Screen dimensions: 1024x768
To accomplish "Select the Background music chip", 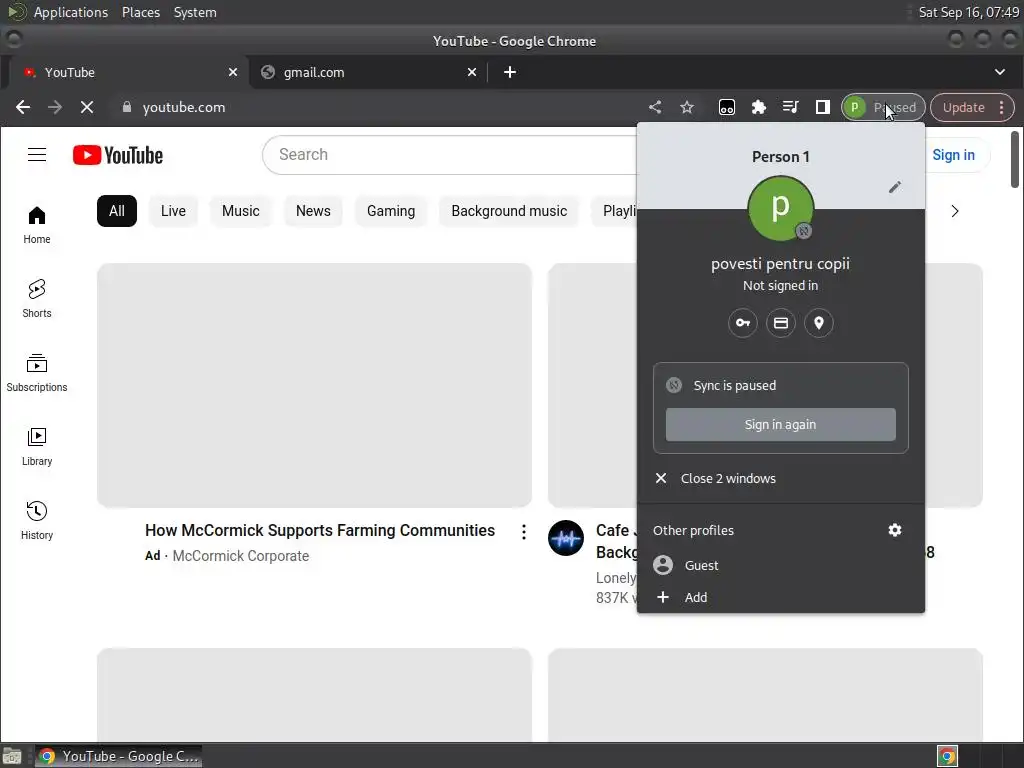I will [509, 211].
